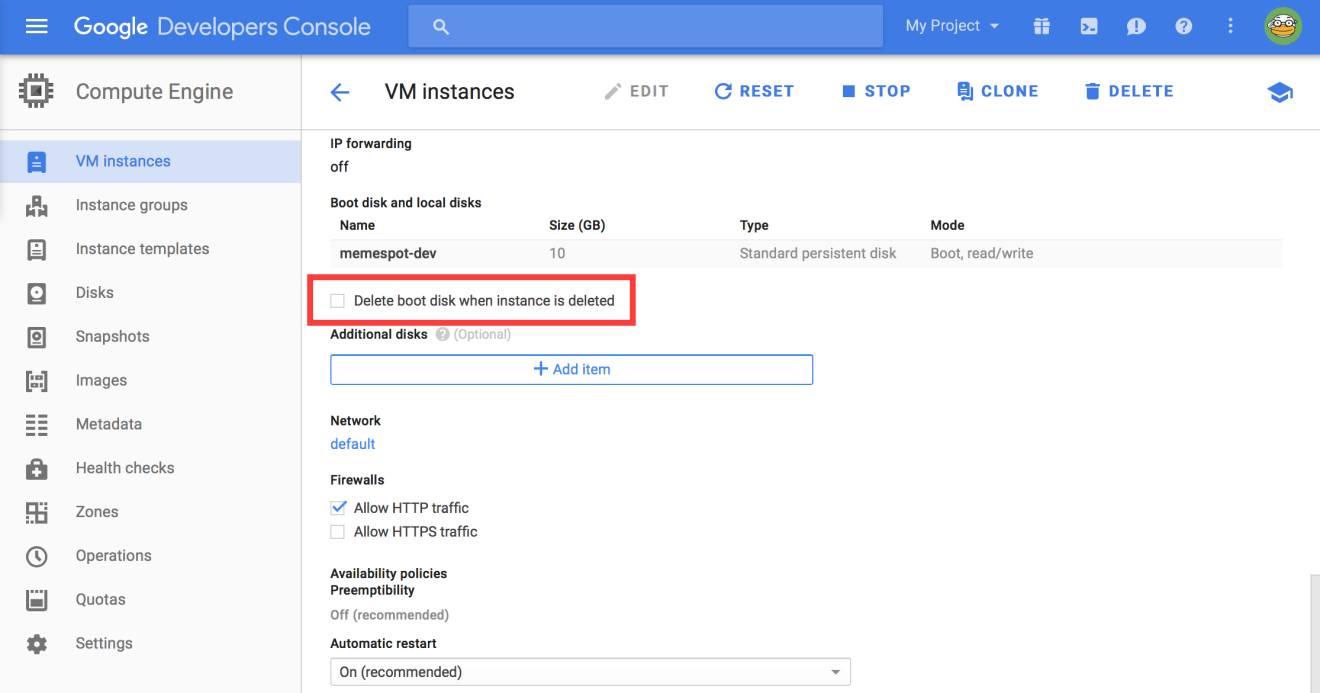Click the Metadata sidebar icon
Image resolution: width=1320 pixels, height=693 pixels.
[37, 424]
